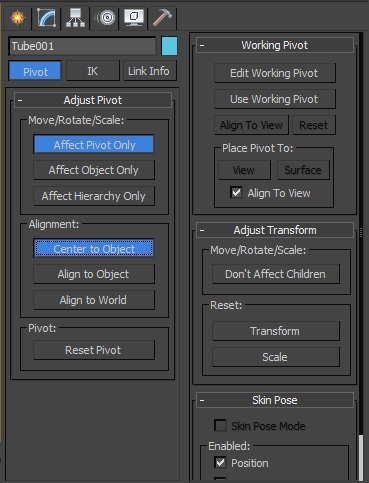The height and width of the screenshot is (483, 369).
Task: Click the Align To View button
Action: (x=251, y=125)
